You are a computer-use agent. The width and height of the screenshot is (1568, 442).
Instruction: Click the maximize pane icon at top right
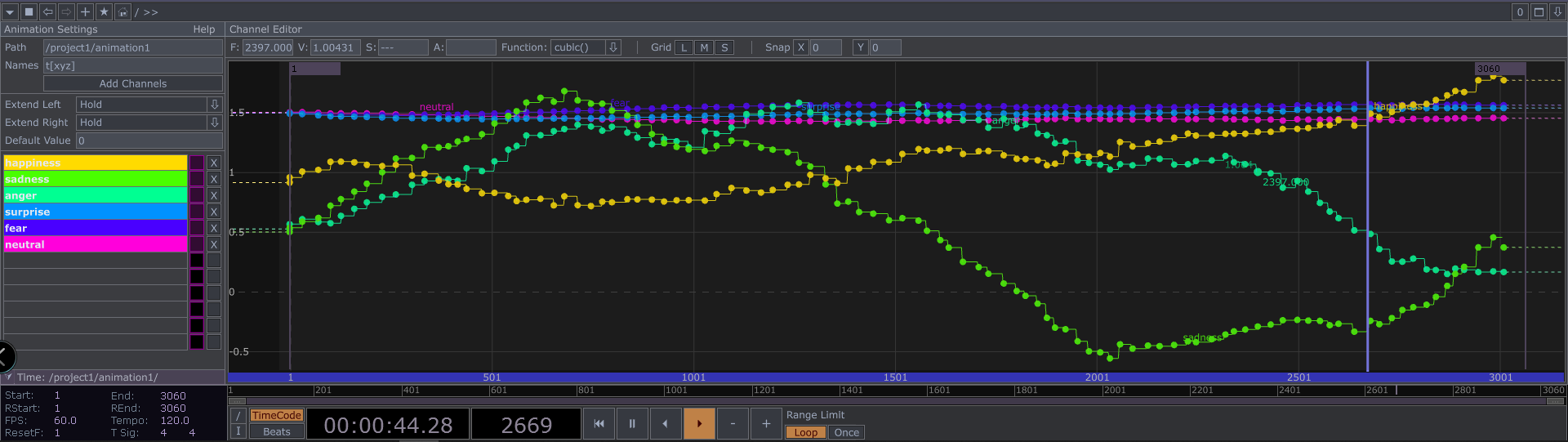click(x=1539, y=11)
